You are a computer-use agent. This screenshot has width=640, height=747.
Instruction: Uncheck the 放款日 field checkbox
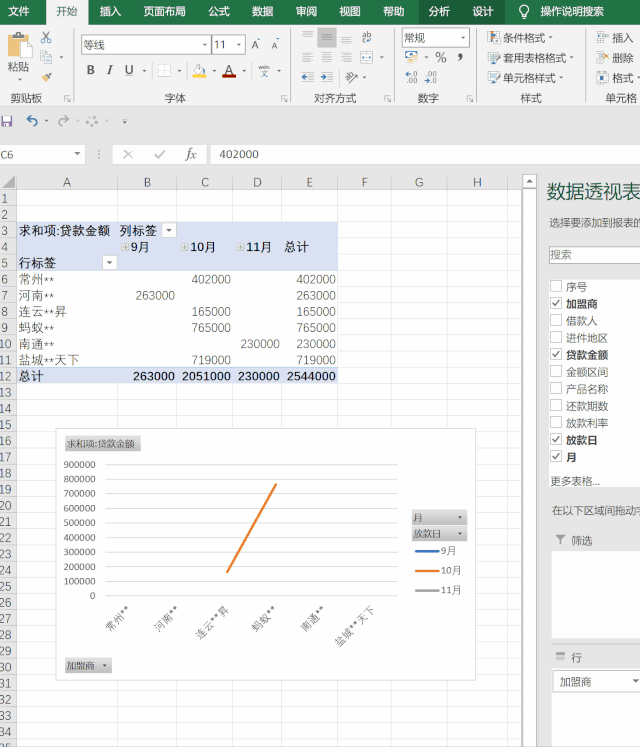(x=556, y=439)
